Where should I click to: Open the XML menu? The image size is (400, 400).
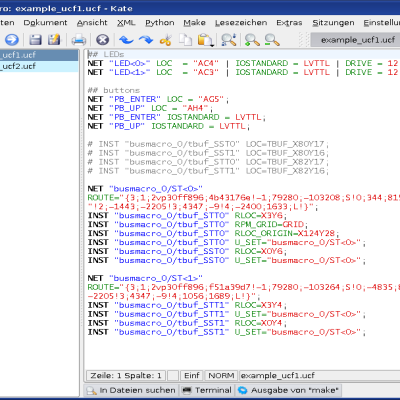click(126, 23)
